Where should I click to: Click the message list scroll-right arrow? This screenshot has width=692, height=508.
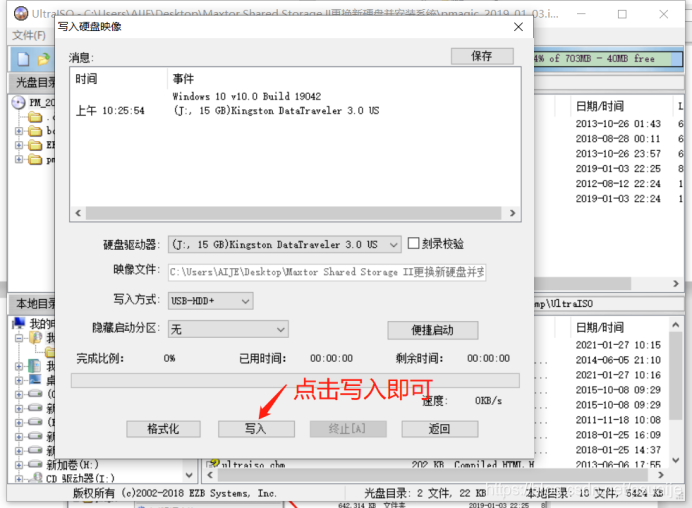click(512, 213)
